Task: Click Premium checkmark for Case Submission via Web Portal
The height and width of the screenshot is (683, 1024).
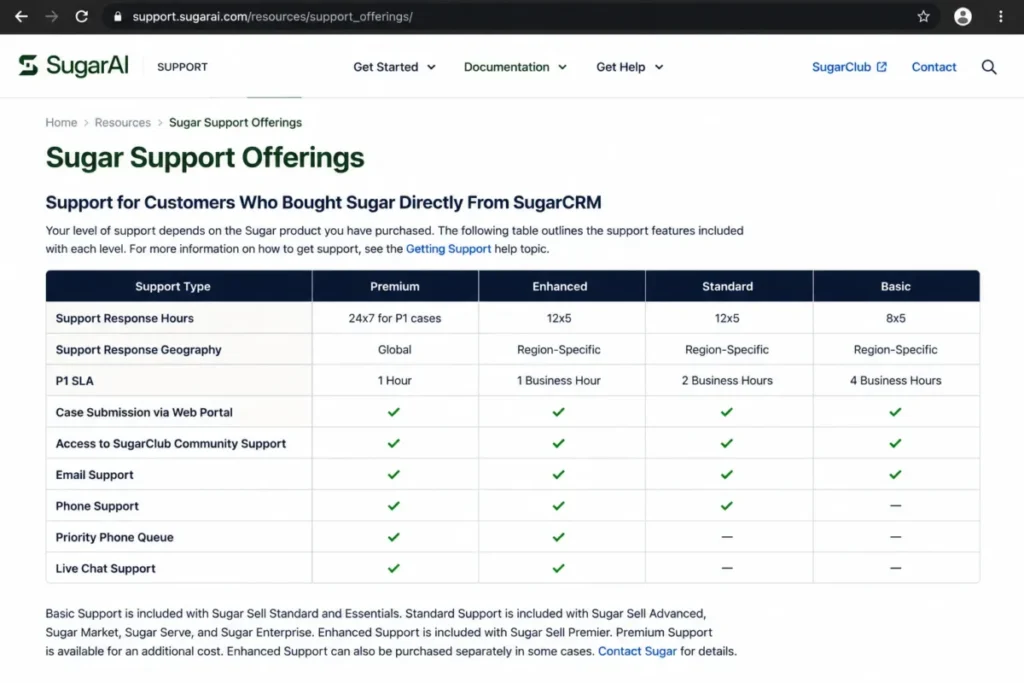Action: pyautogui.click(x=394, y=412)
